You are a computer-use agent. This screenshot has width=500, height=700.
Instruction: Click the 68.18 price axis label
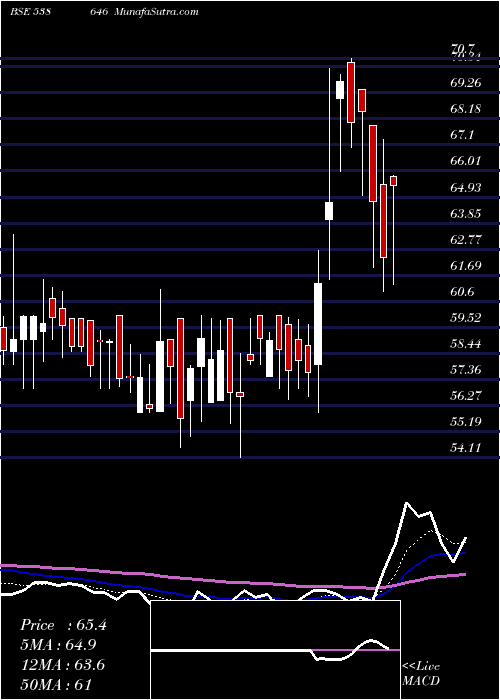coord(466,108)
